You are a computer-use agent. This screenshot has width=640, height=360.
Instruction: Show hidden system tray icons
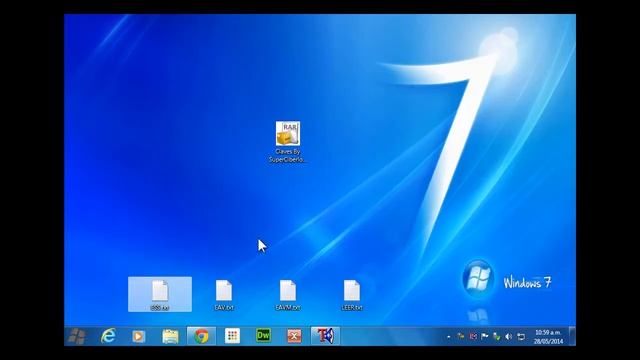click(x=449, y=337)
